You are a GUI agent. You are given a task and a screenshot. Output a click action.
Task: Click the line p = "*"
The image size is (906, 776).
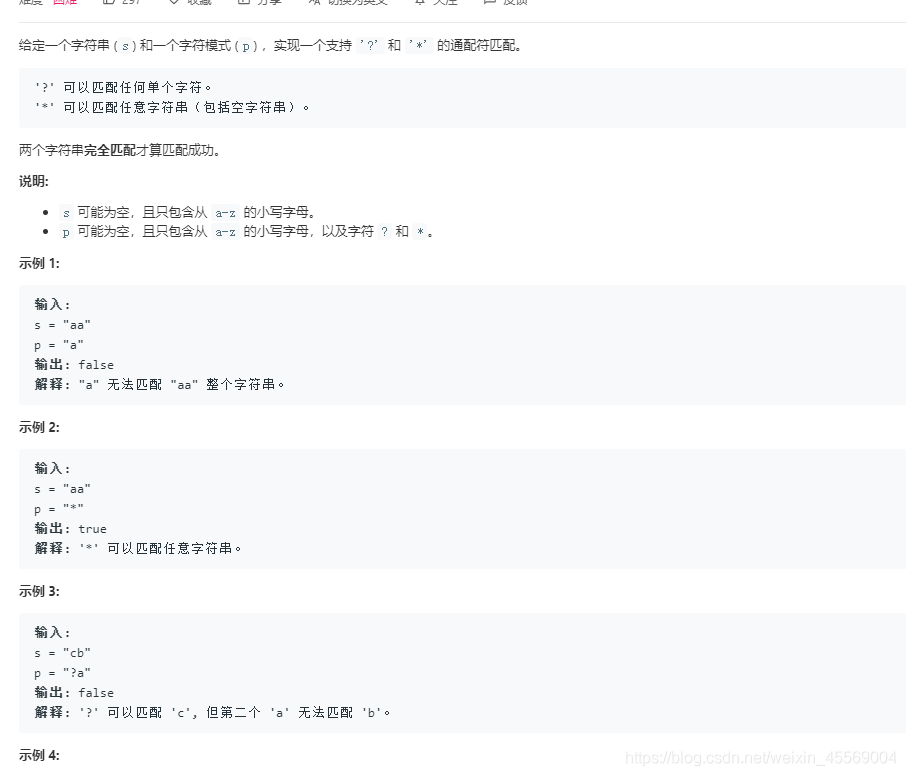[59, 509]
